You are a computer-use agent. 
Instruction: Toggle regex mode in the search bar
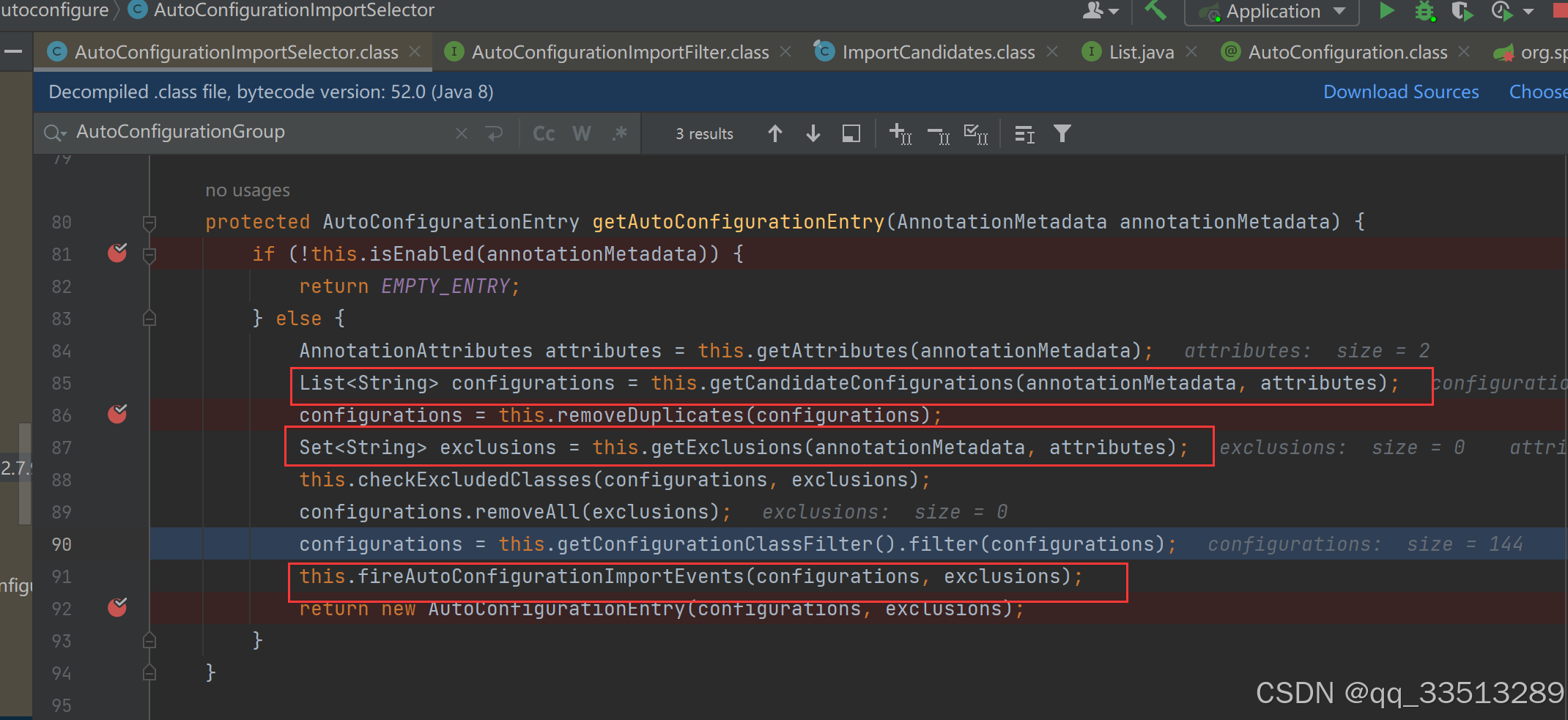tap(619, 133)
